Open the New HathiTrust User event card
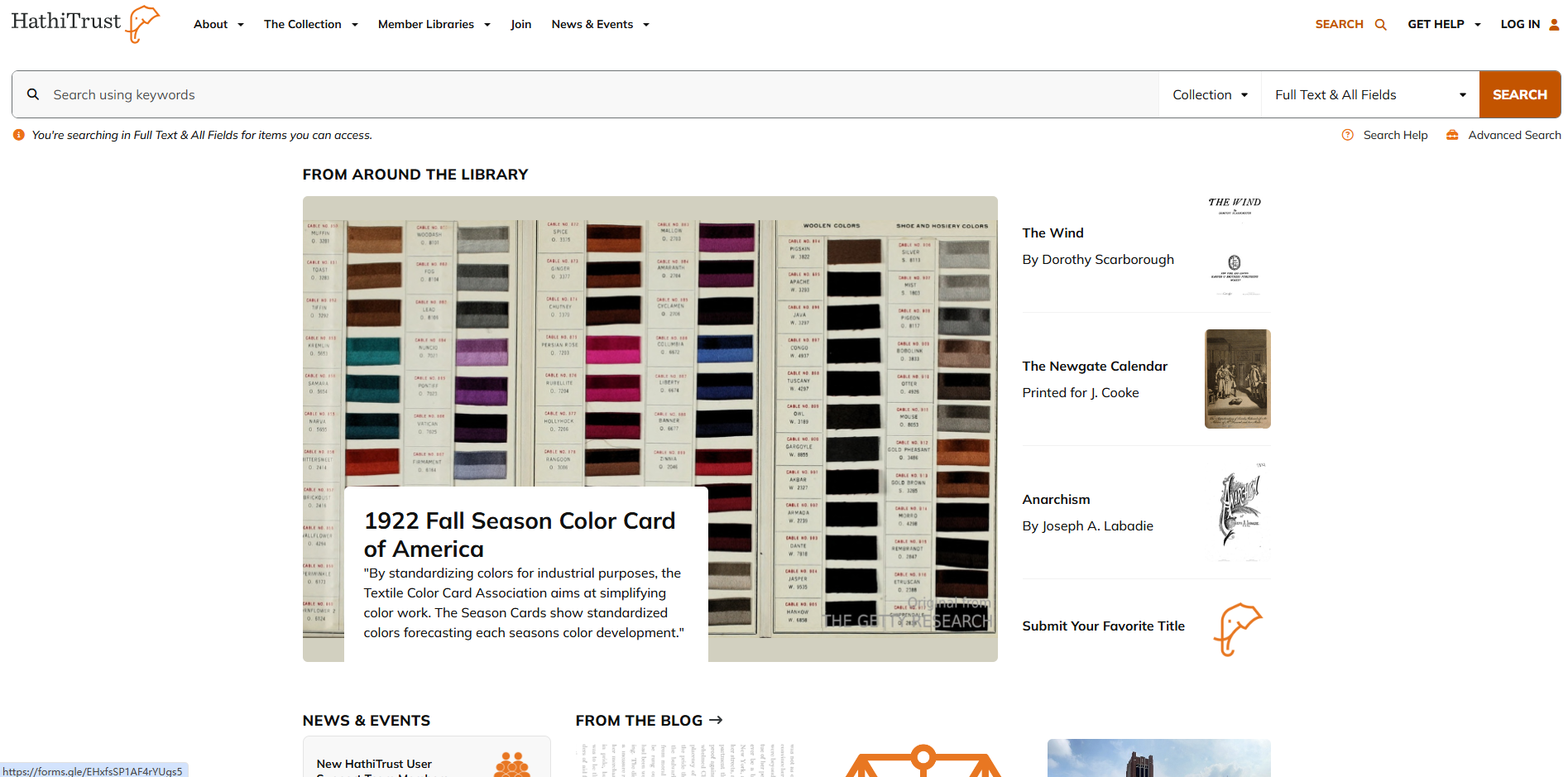This screenshot has height=777, width=1568. [426, 757]
